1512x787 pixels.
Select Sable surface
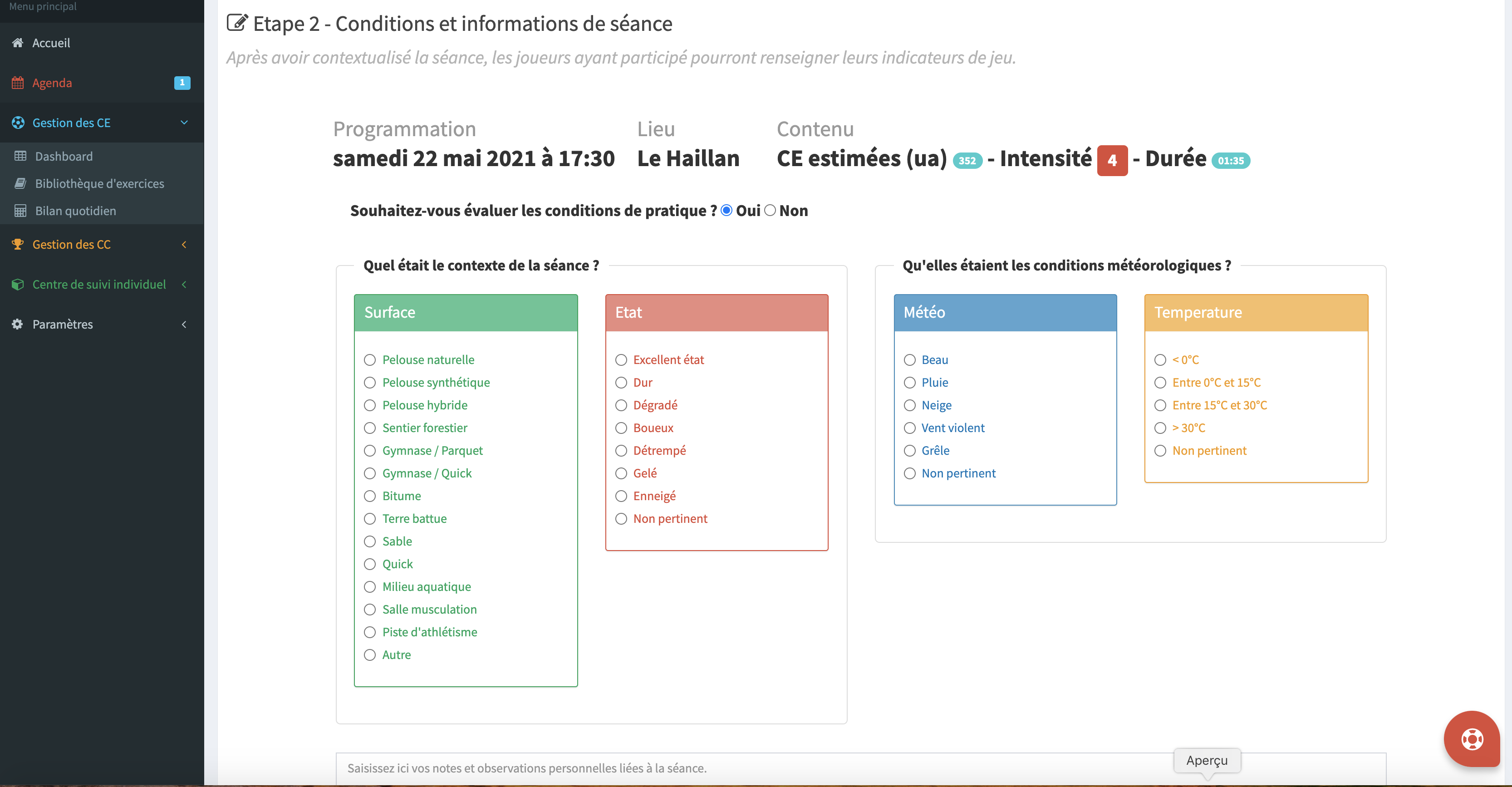370,541
